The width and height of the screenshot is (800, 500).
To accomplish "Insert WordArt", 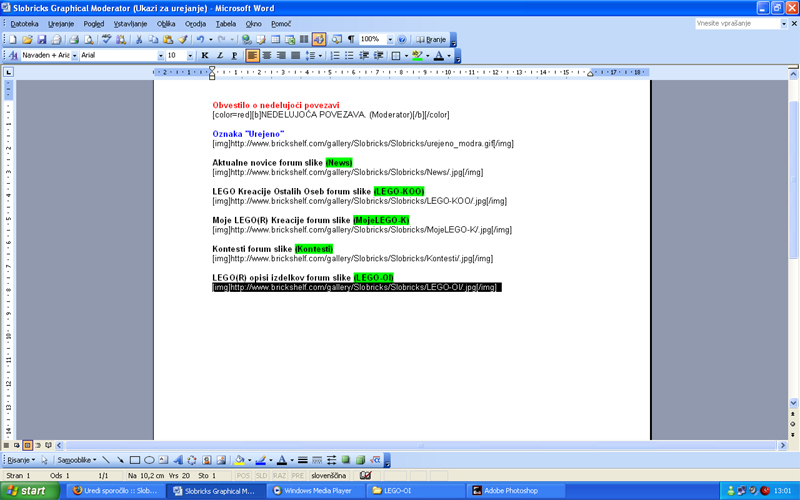I will (x=178, y=460).
